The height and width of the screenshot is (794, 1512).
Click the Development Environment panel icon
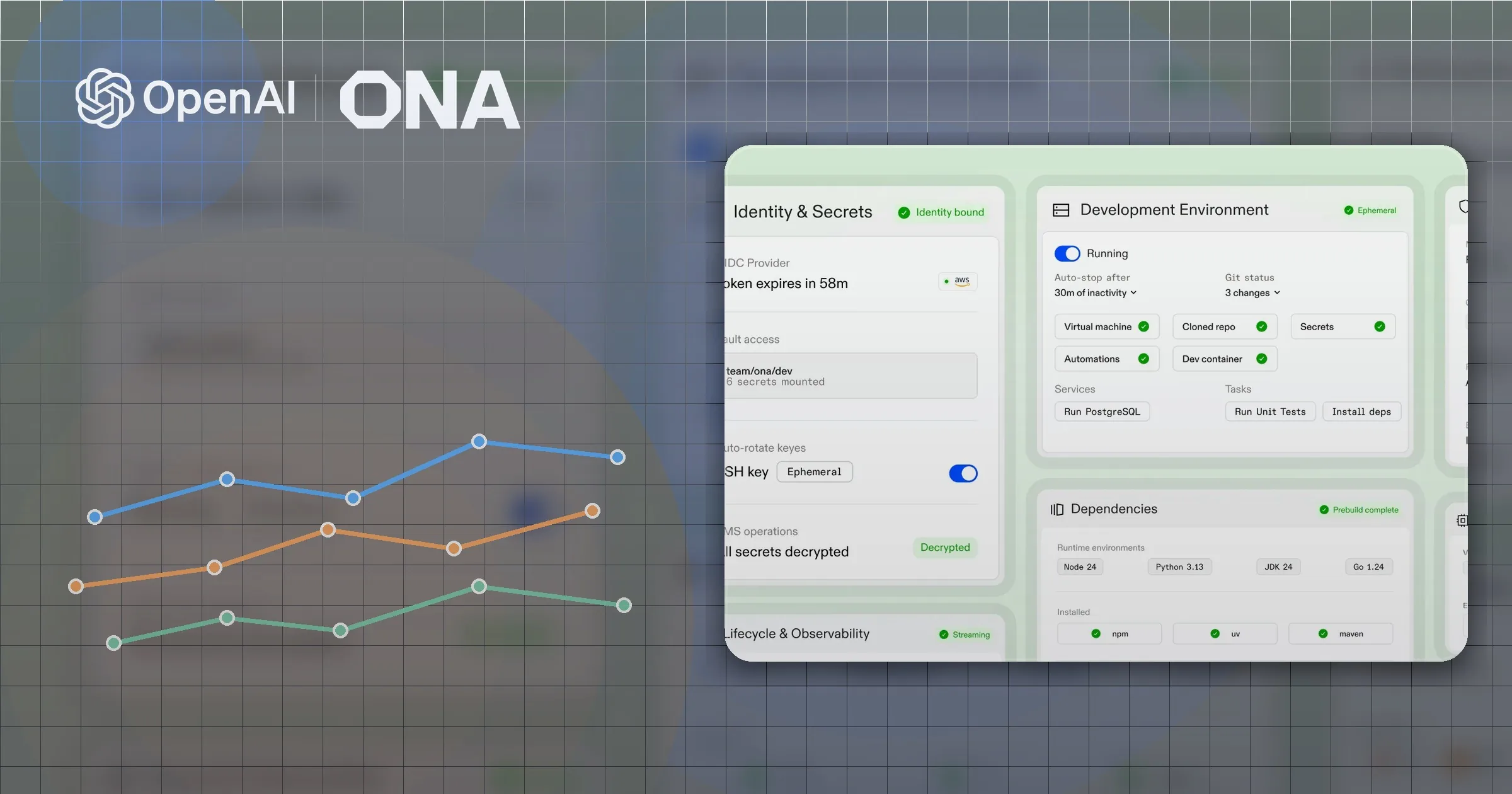click(1061, 210)
